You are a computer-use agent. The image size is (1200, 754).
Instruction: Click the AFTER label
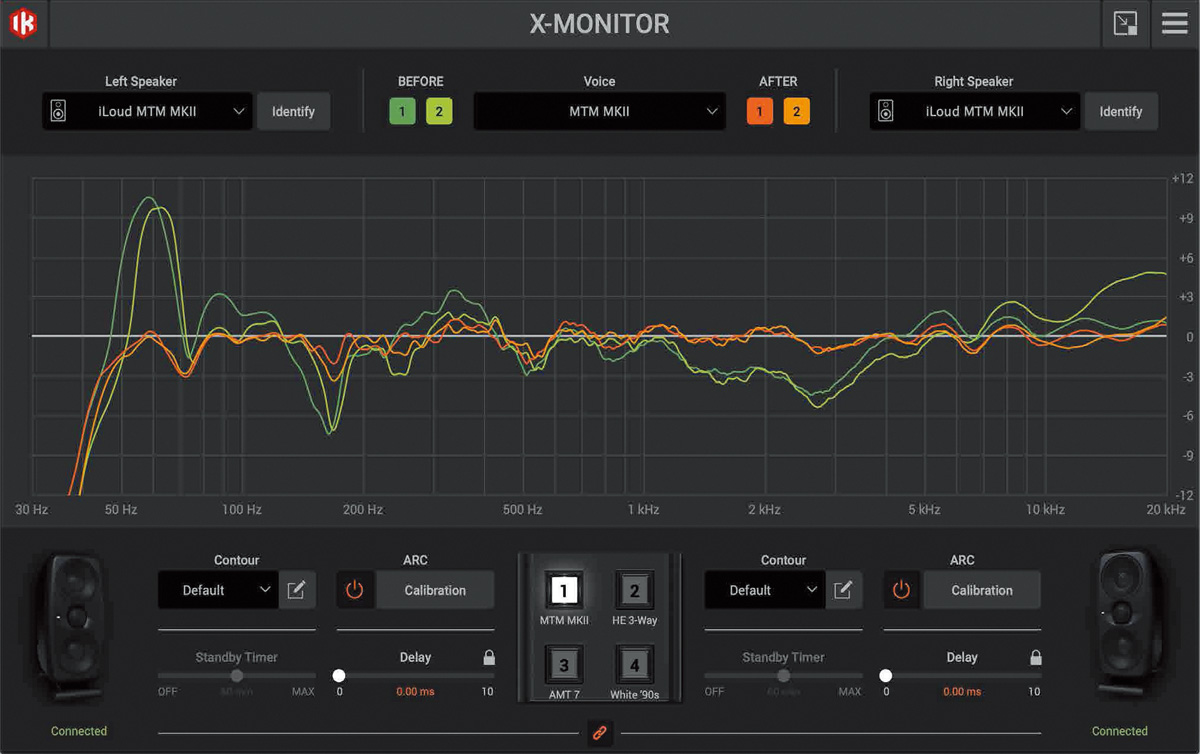pos(778,82)
